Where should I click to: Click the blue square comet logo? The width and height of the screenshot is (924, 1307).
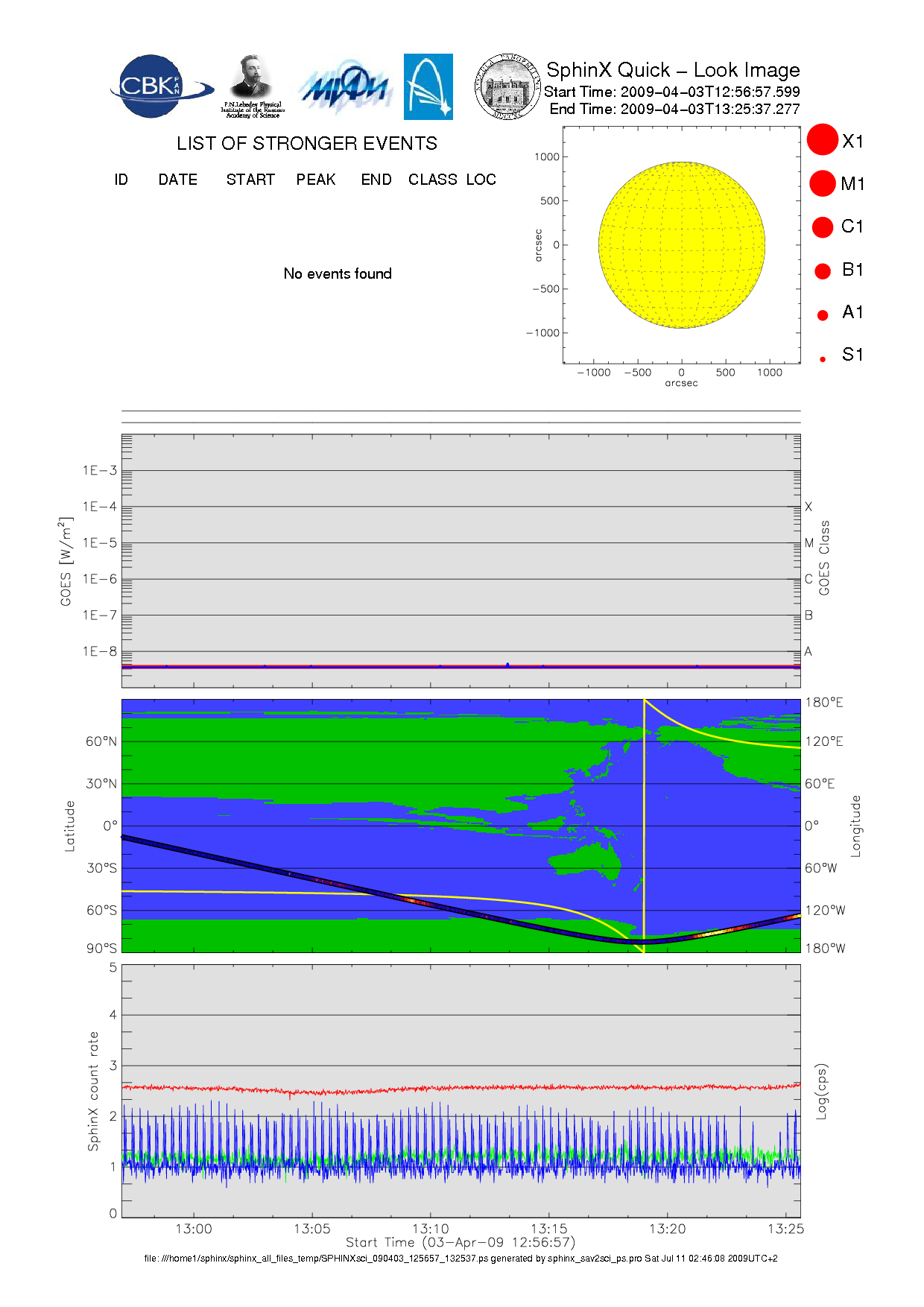(x=428, y=86)
